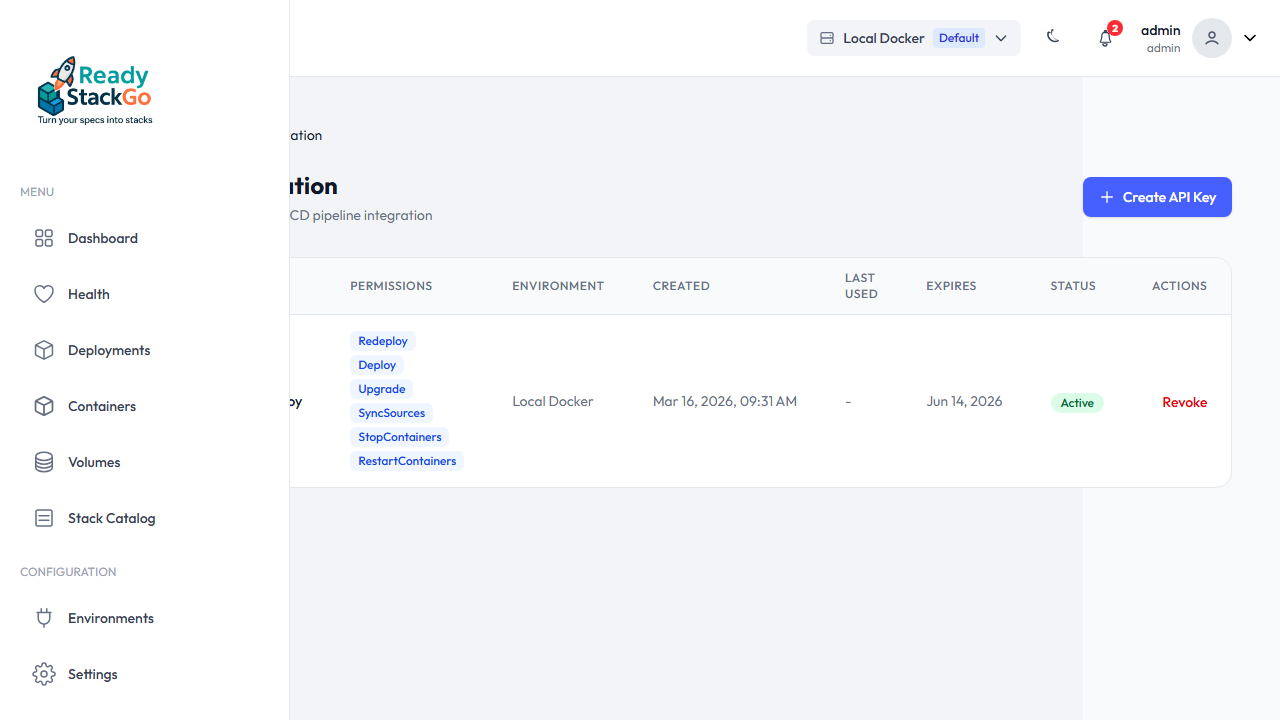Open Deployments via its package icon

[x=44, y=350]
